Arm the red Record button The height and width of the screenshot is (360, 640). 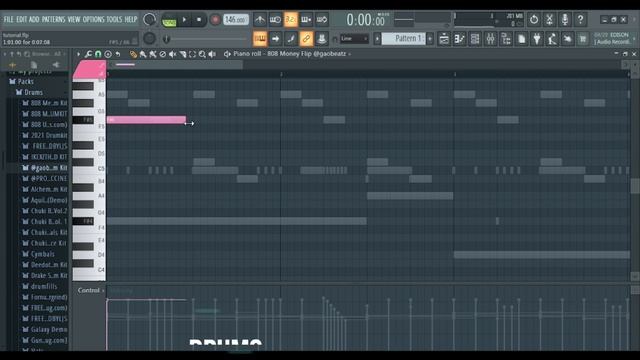(x=215, y=20)
